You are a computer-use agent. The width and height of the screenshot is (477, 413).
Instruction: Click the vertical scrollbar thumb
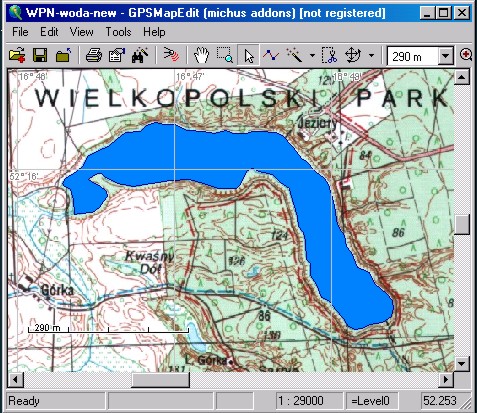[462, 225]
